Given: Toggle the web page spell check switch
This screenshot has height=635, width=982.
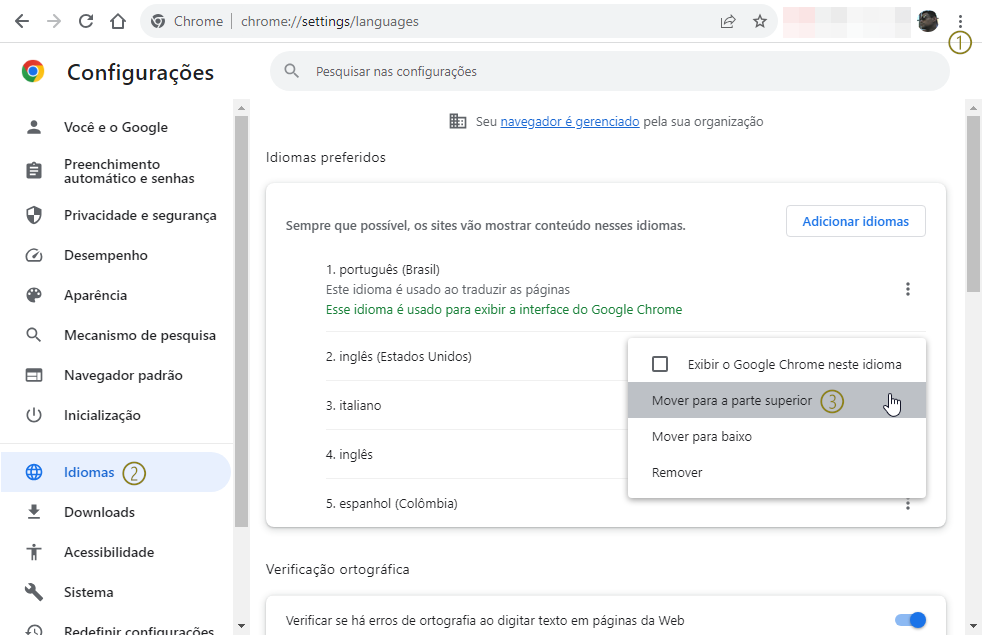Looking at the screenshot, I should (911, 620).
